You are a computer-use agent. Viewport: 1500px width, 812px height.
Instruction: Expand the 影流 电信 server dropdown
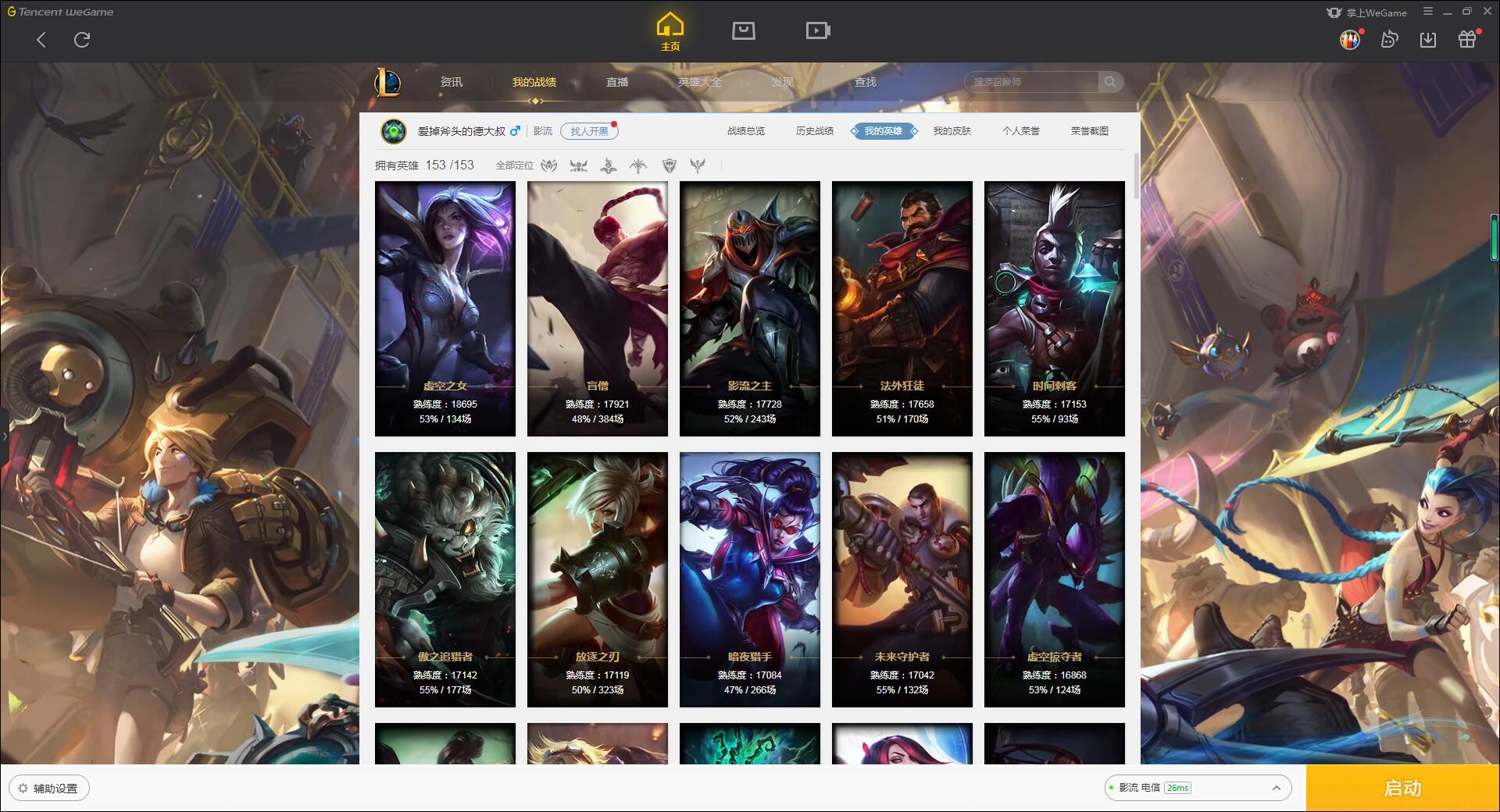pos(1198,788)
